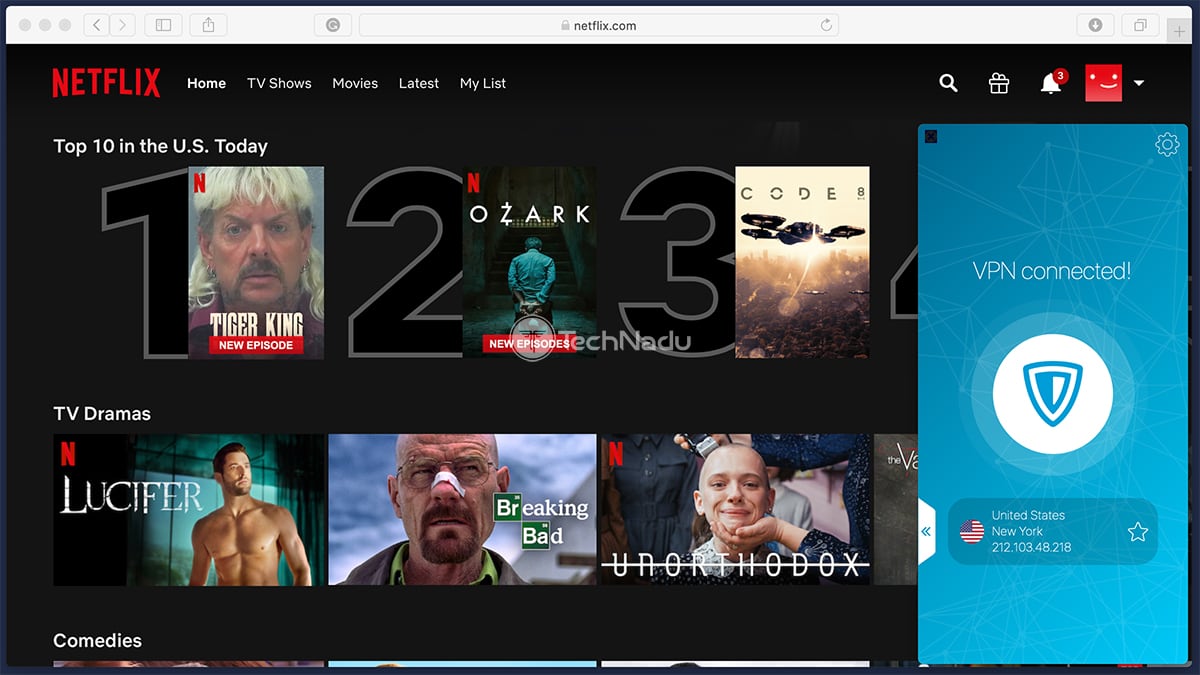
Task: Show Safari tab overview
Action: click(1140, 25)
